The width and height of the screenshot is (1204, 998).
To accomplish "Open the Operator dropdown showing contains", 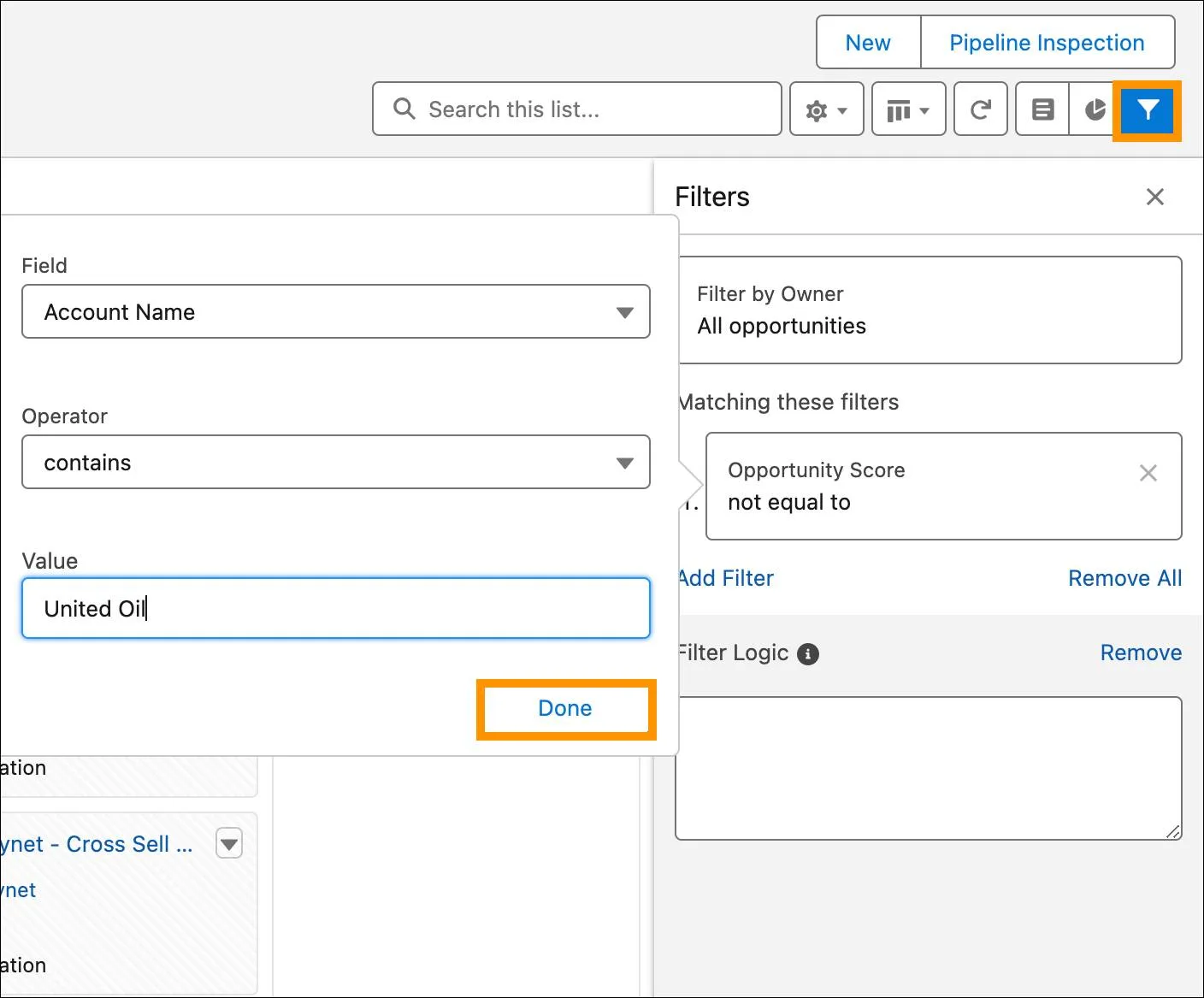I will pos(335,463).
